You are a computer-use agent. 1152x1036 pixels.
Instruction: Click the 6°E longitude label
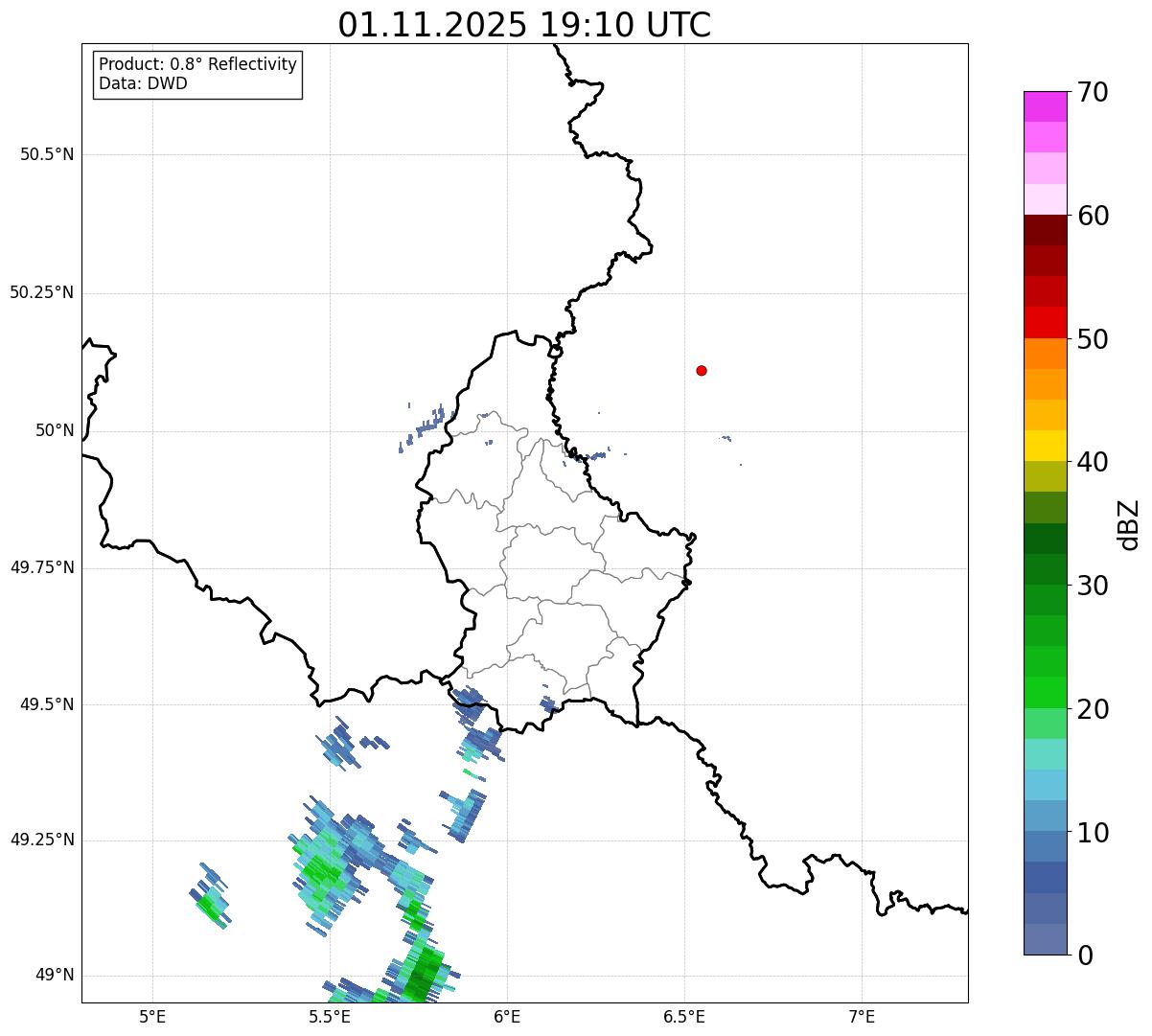(x=507, y=1016)
